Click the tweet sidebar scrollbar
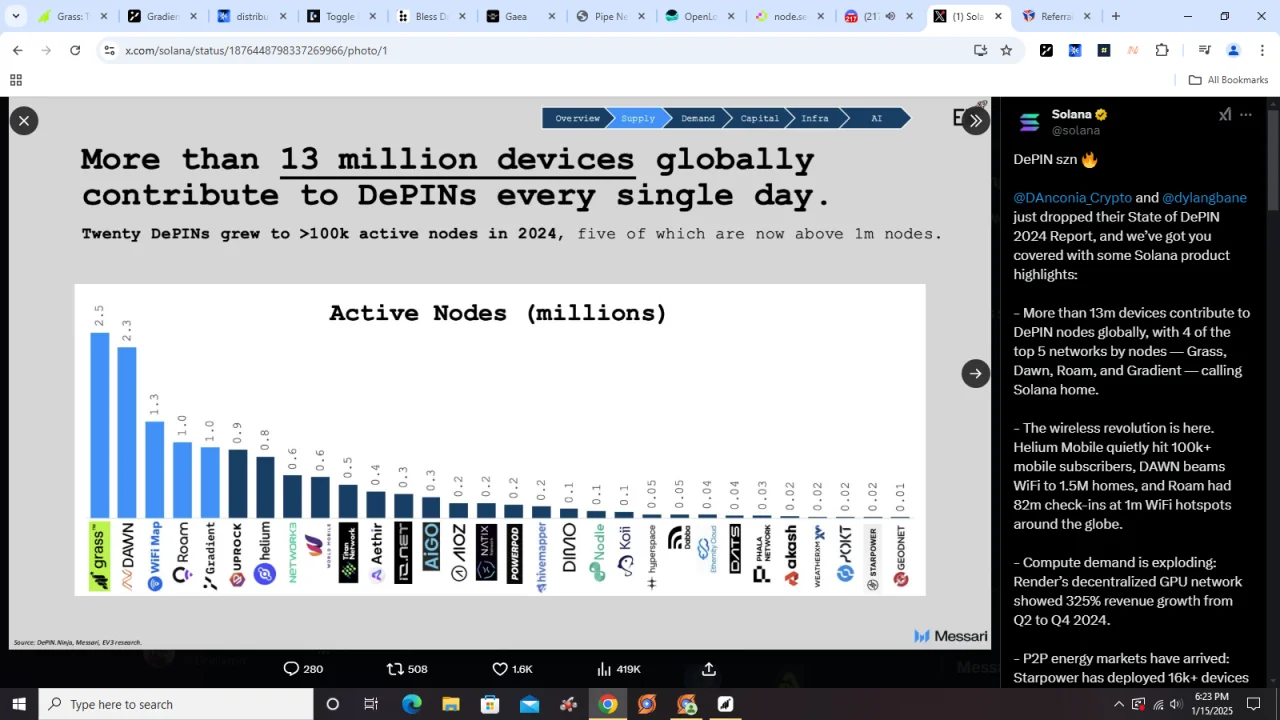Image resolution: width=1280 pixels, height=720 pixels. pyautogui.click(x=1273, y=160)
